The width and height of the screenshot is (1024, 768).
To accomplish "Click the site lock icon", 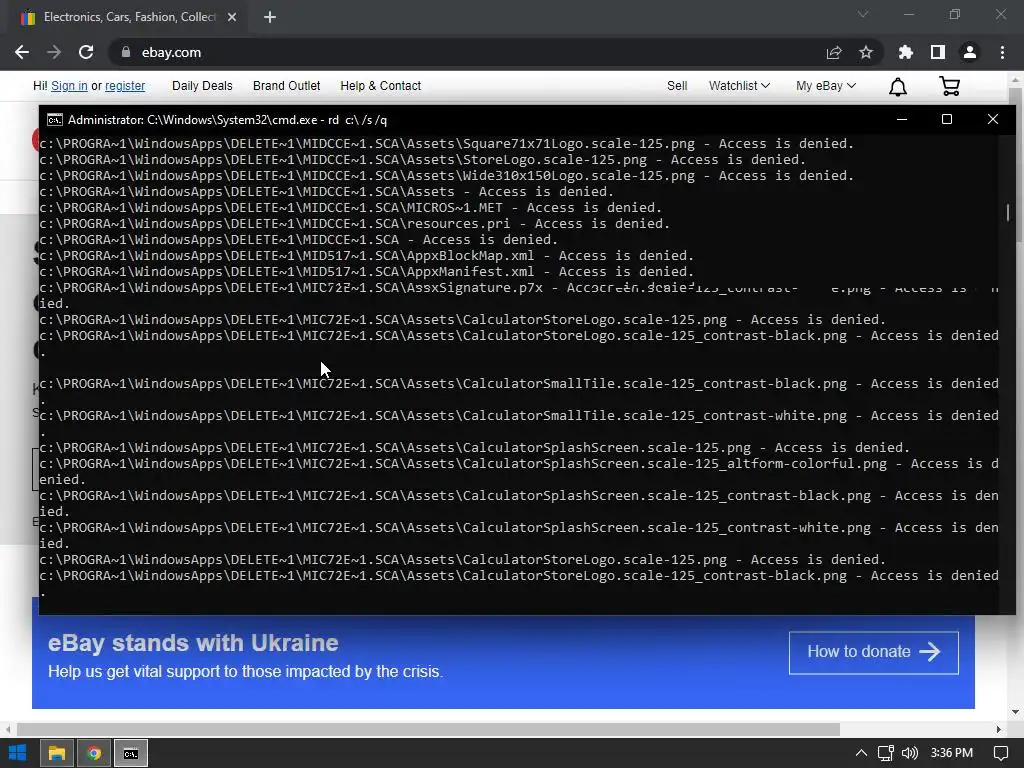I will pyautogui.click(x=126, y=52).
